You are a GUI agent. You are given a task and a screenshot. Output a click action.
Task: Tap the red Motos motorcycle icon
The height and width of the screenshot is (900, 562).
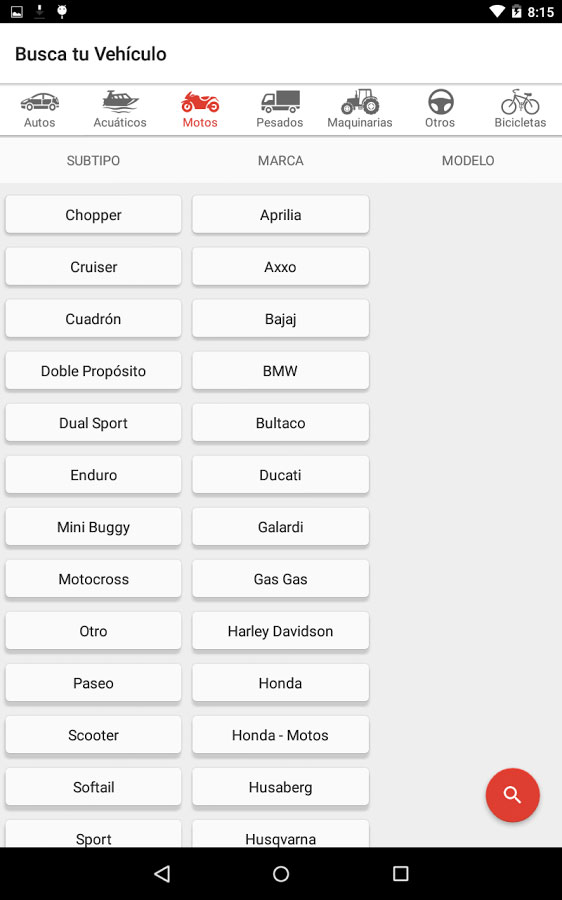tap(200, 102)
